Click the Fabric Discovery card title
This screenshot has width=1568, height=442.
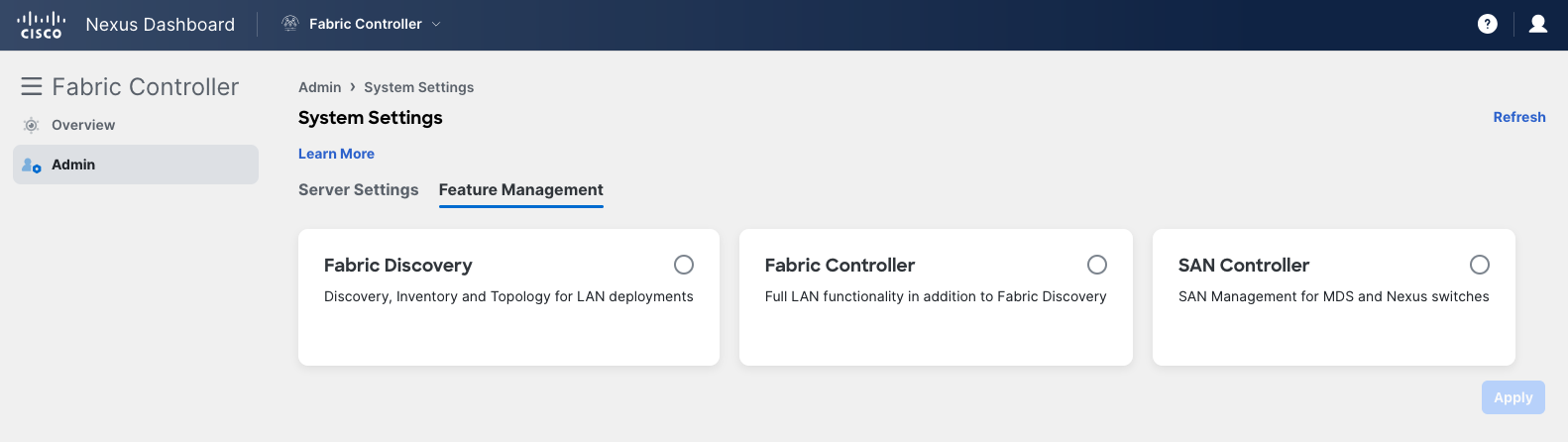point(398,265)
